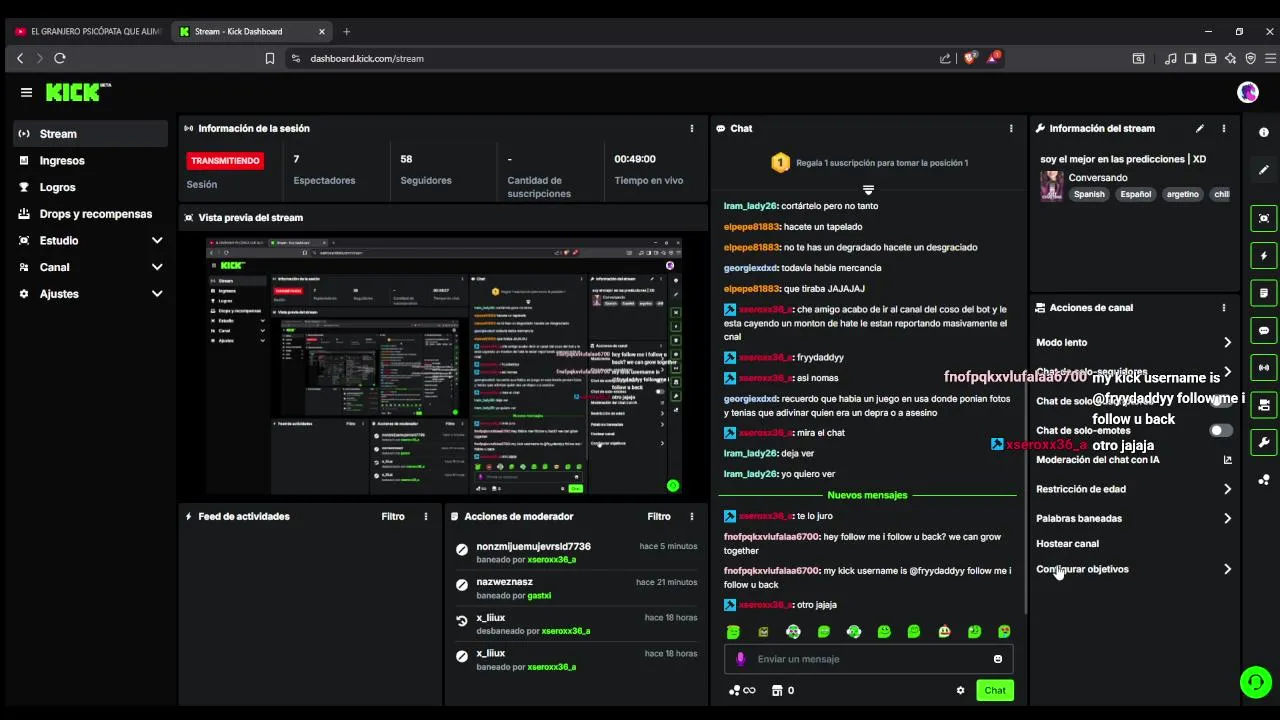Edit stream info with the pencil icon

[x=1200, y=128]
